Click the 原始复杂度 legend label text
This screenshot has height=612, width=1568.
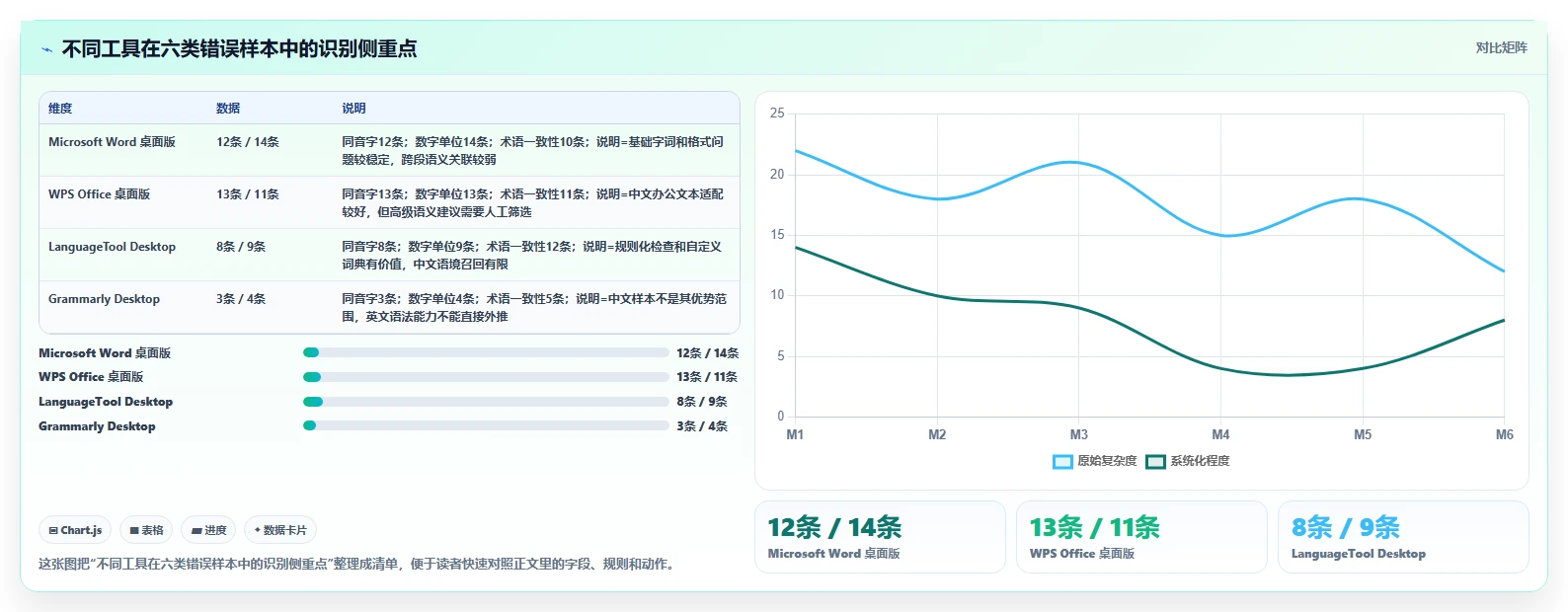click(x=1107, y=462)
